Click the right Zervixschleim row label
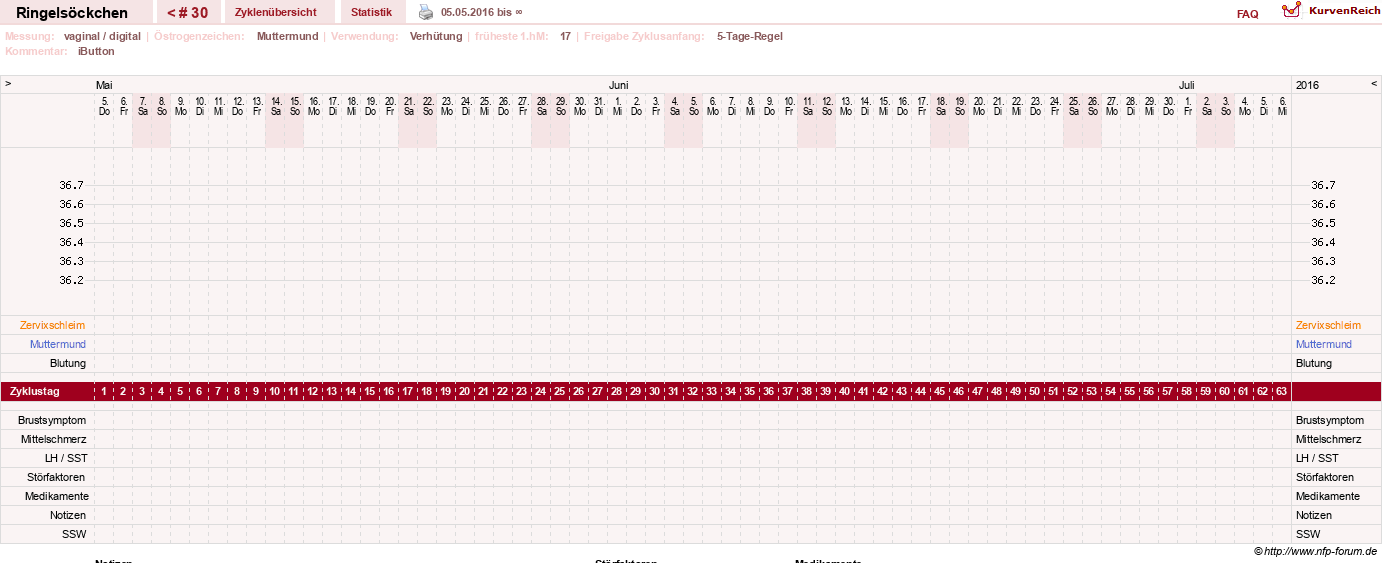The height and width of the screenshot is (563, 1382). tap(1328, 325)
